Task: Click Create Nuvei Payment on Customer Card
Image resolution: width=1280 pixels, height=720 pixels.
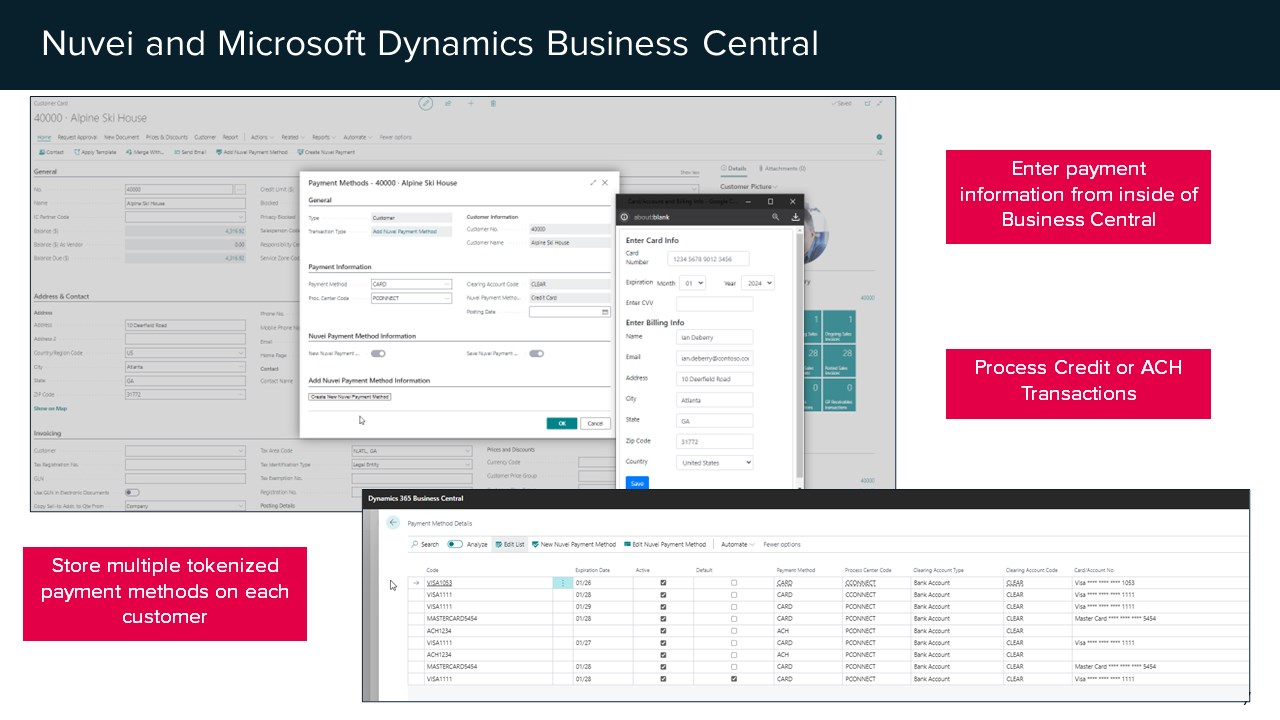Action: (326, 152)
